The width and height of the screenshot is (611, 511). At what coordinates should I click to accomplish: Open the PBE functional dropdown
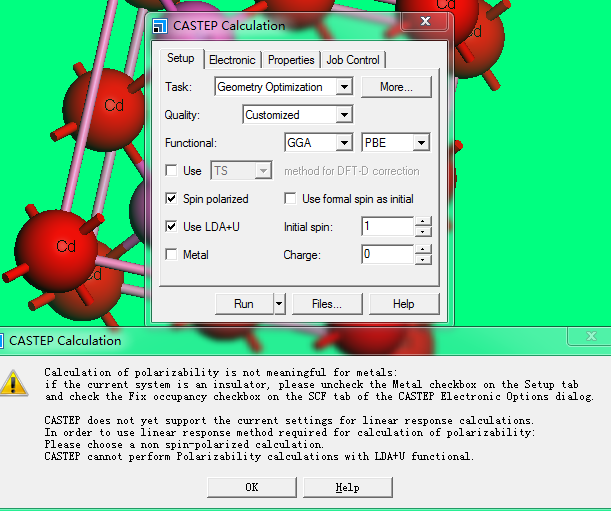click(x=421, y=143)
